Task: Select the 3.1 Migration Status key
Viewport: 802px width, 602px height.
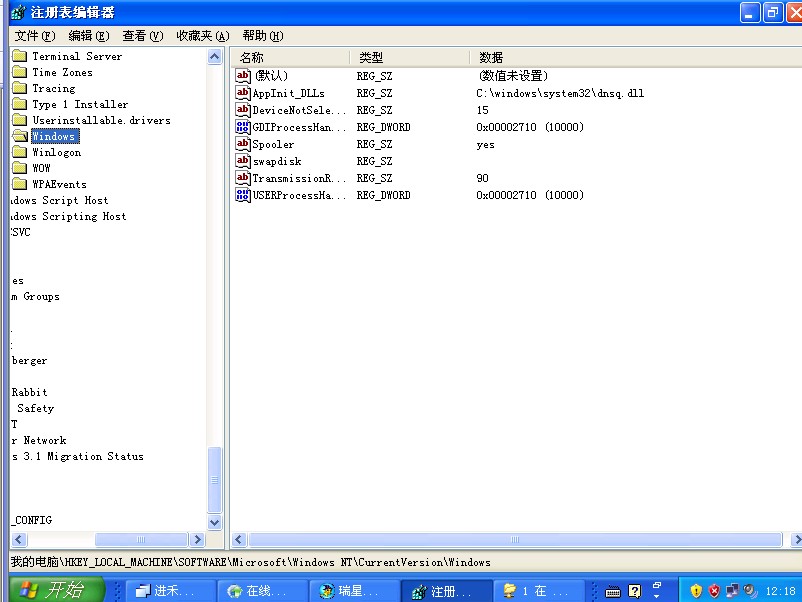Action: pyautogui.click(x=78, y=456)
